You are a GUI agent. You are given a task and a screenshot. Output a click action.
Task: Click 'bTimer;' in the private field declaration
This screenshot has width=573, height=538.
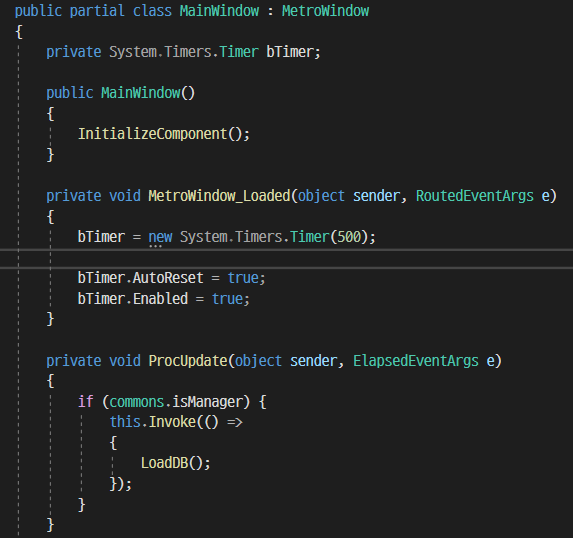[x=293, y=52]
